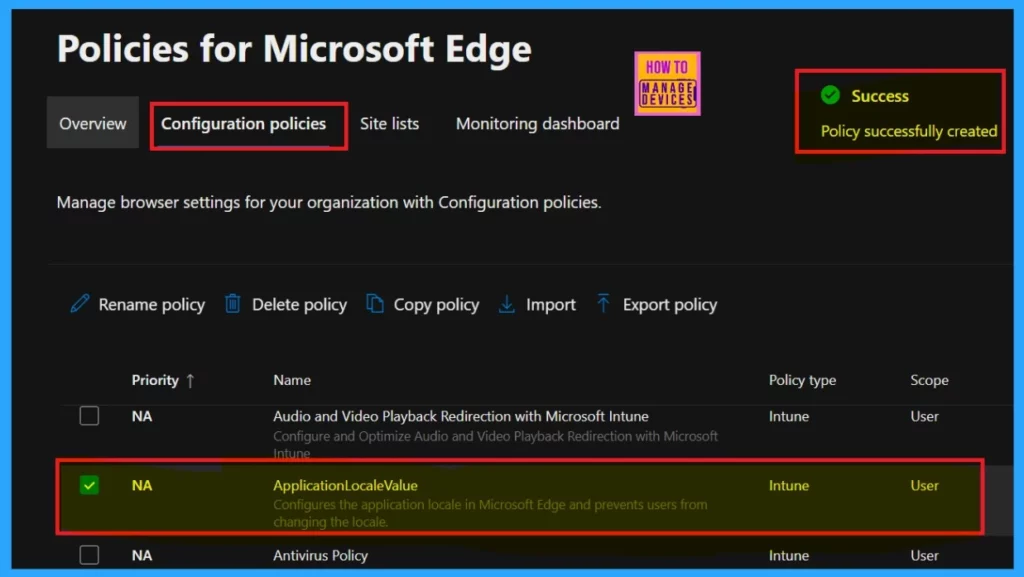The image size is (1024, 577).
Task: Click the Scope column header
Action: point(929,380)
